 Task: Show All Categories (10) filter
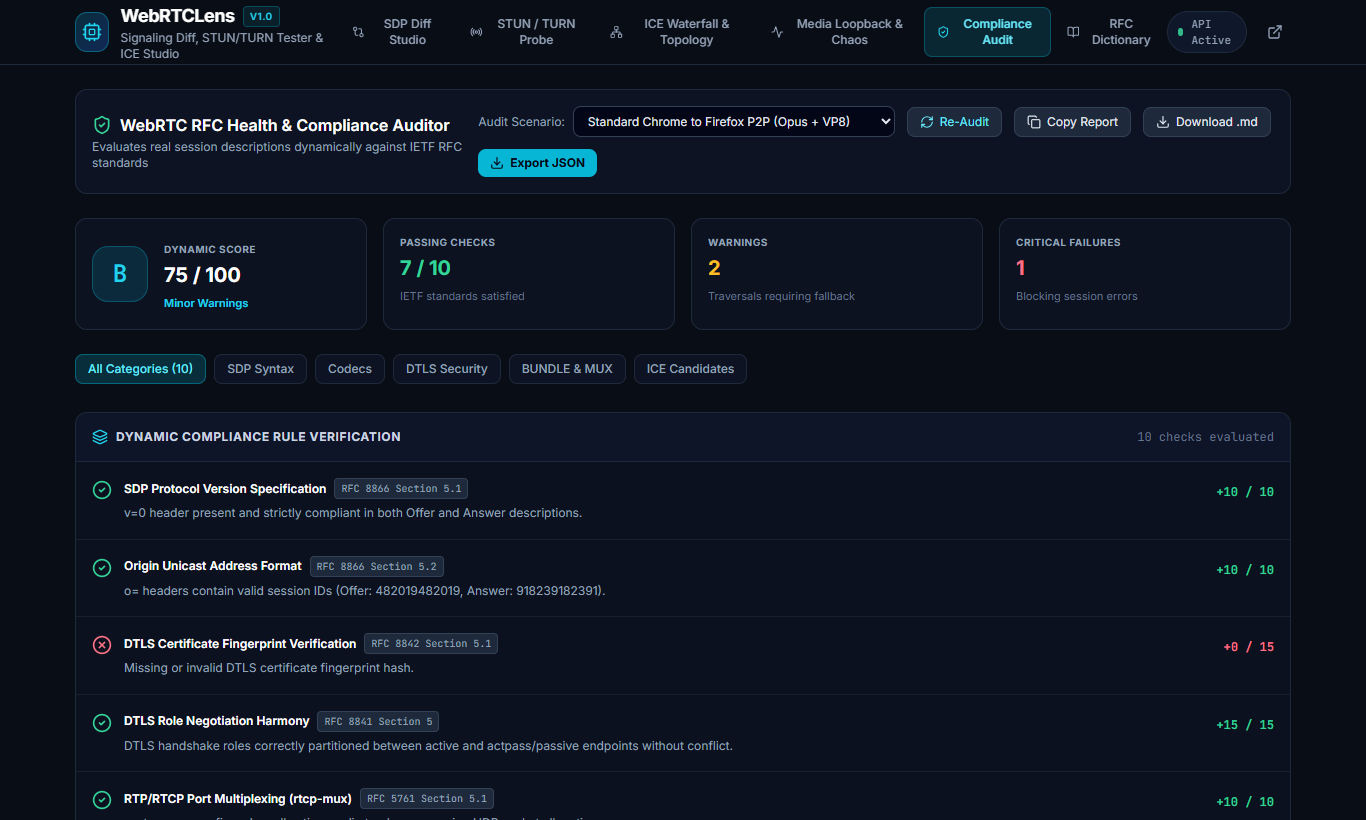click(x=140, y=369)
